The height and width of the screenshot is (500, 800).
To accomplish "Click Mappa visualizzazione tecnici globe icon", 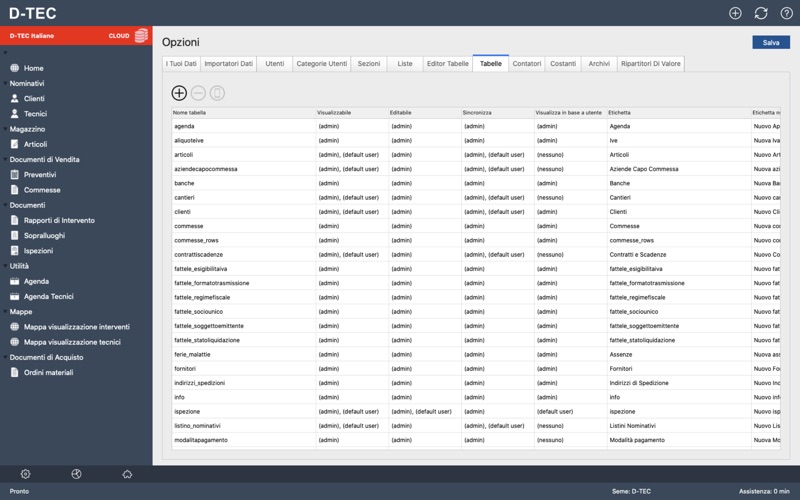I will pos(15,342).
